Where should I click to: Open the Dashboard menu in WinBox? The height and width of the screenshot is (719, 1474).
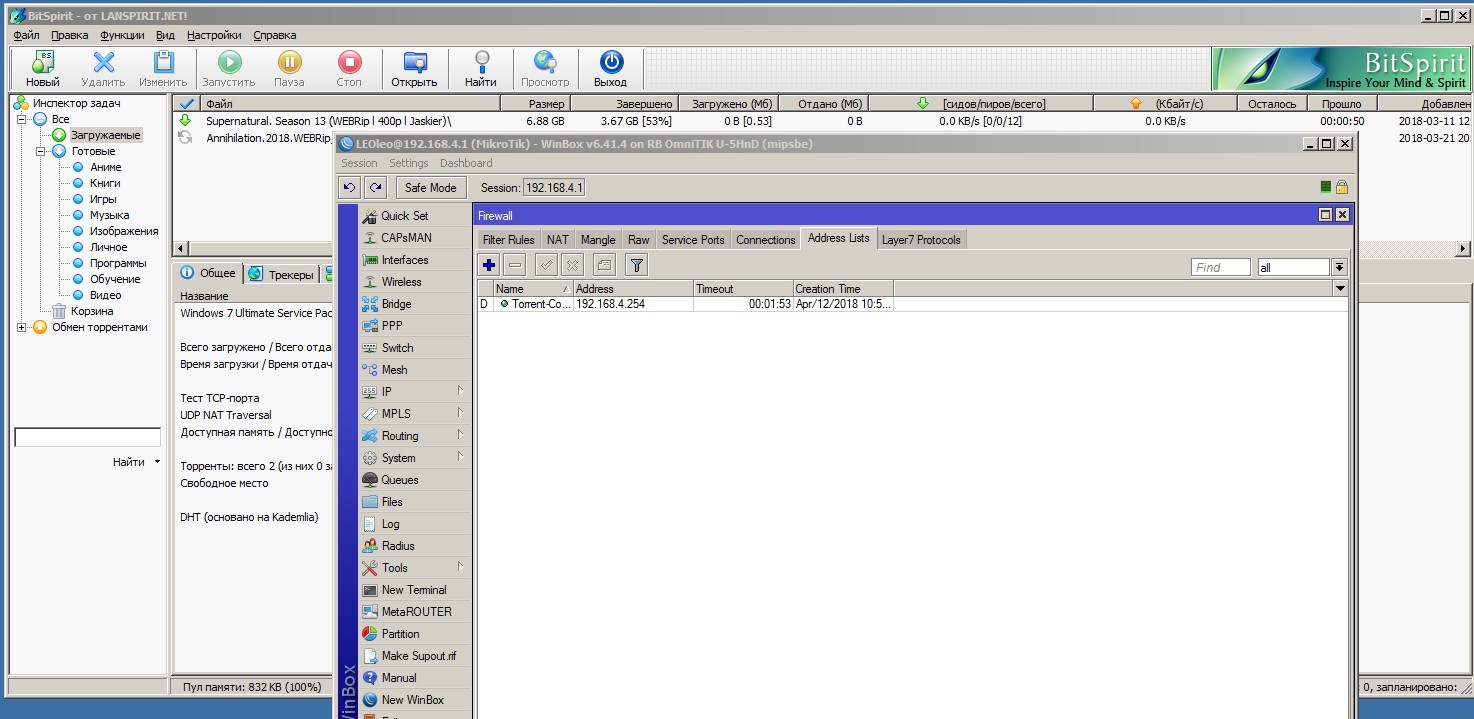pos(466,163)
